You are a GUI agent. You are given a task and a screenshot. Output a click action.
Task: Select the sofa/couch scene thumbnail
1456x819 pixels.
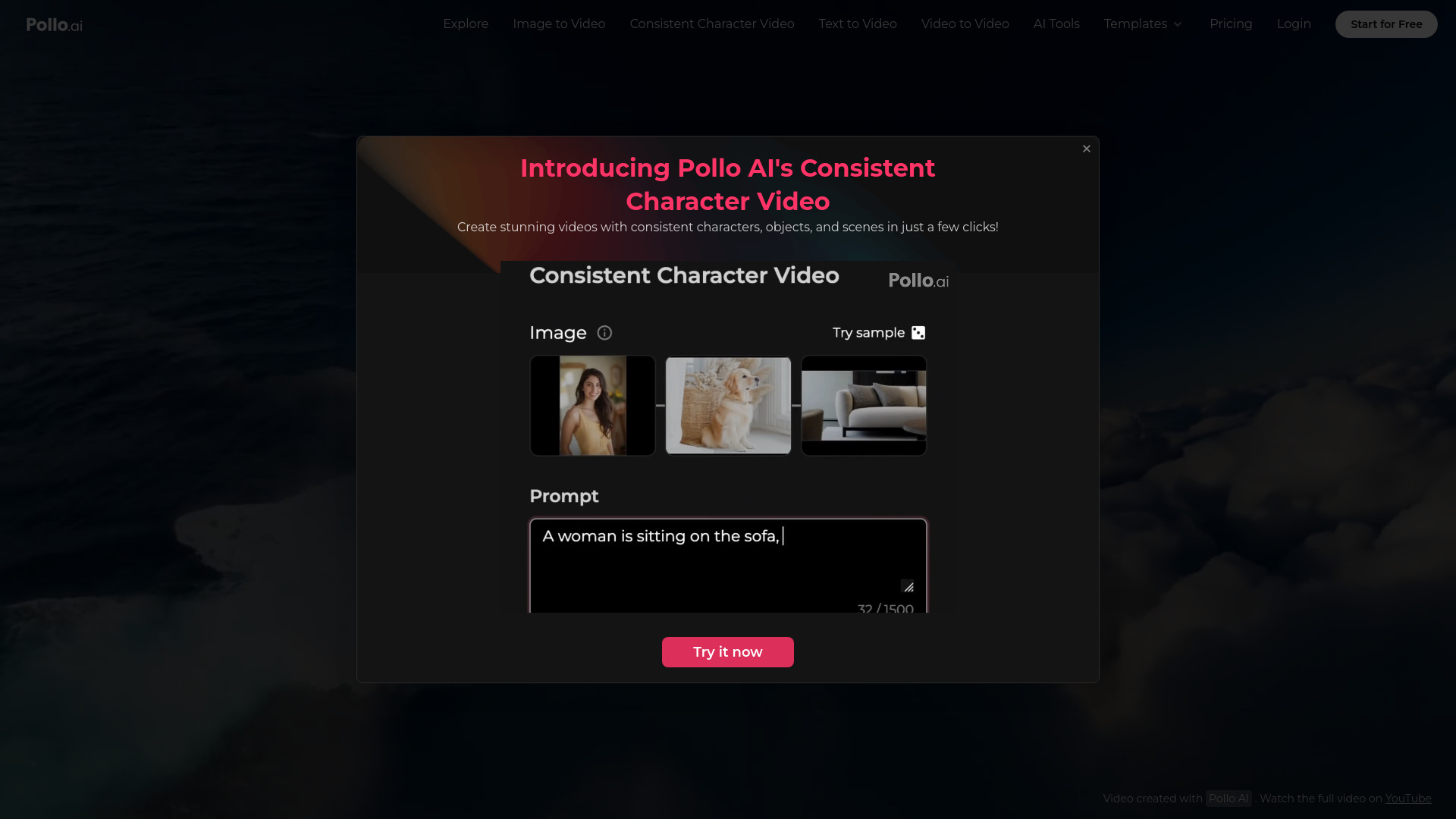point(864,405)
